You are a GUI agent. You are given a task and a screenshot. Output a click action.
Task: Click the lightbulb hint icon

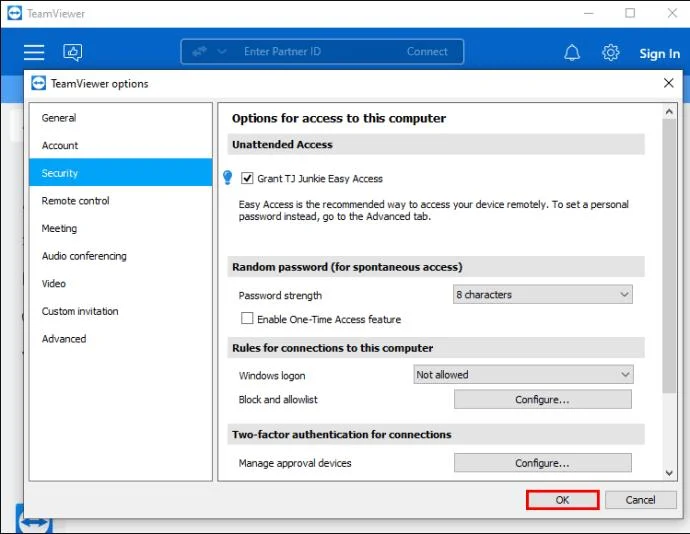click(228, 177)
